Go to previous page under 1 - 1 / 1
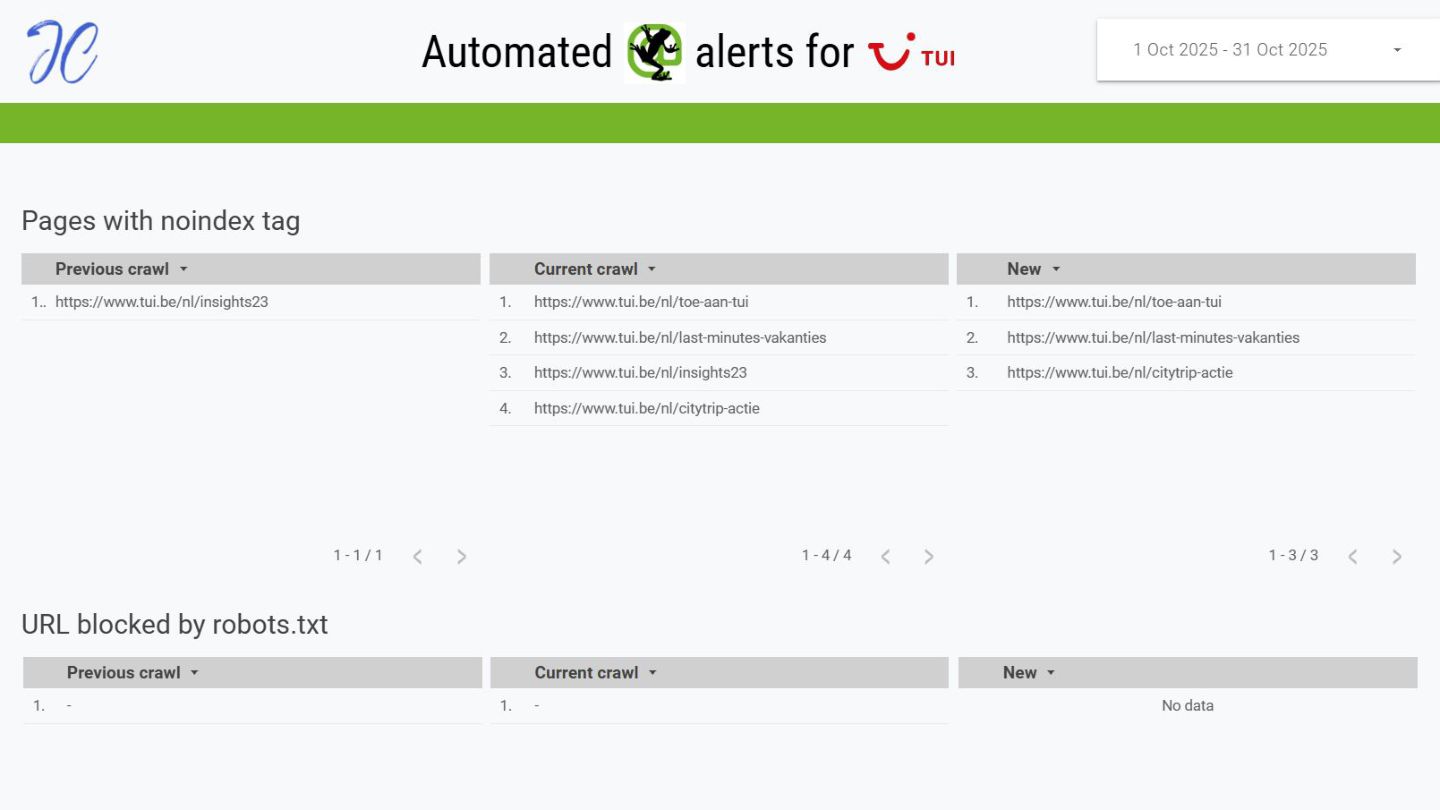The width and height of the screenshot is (1440, 810). click(x=418, y=556)
